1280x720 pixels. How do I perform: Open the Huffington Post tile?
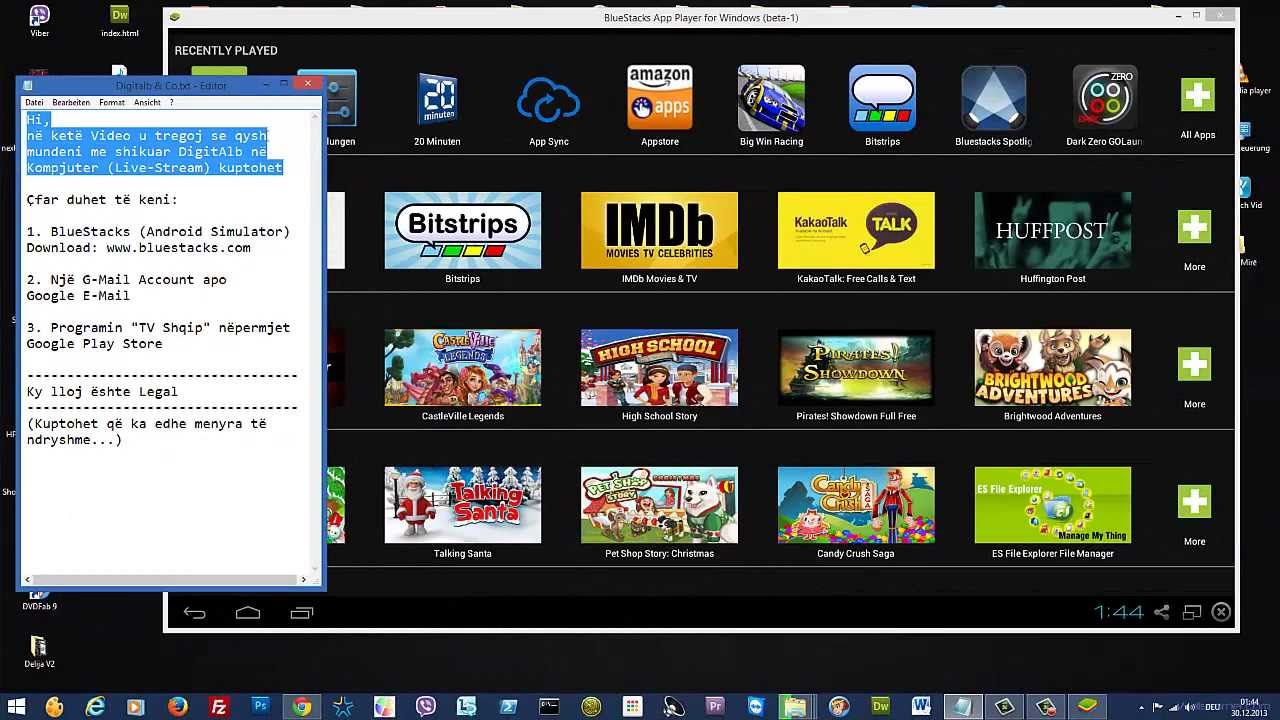[1053, 230]
